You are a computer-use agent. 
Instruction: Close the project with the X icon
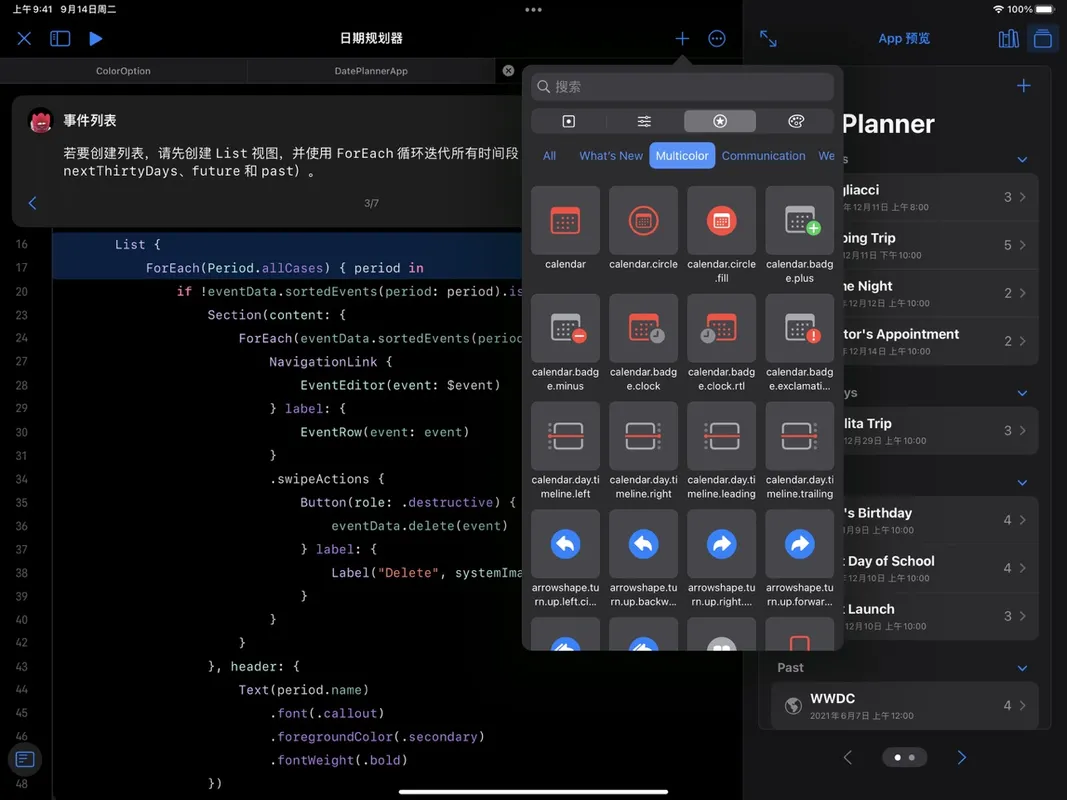click(24, 38)
